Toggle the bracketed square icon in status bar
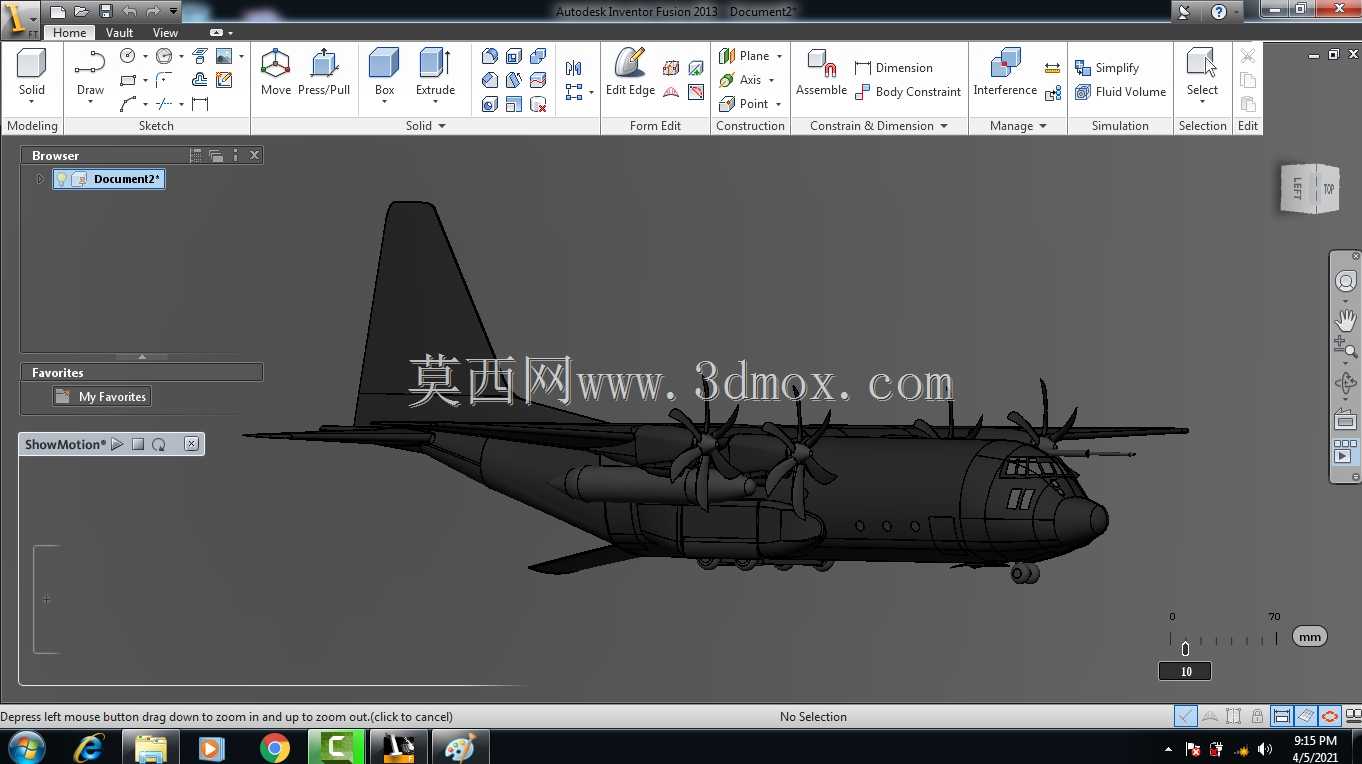Screen dimensions: 1362x764 point(1233,716)
